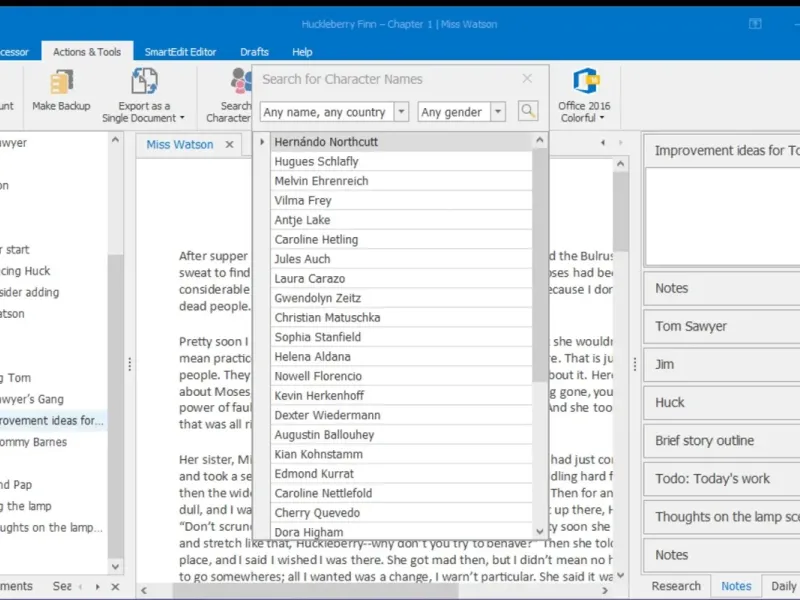Open the Help ribbon tab
Viewport: 800px width, 600px height.
pos(302,52)
